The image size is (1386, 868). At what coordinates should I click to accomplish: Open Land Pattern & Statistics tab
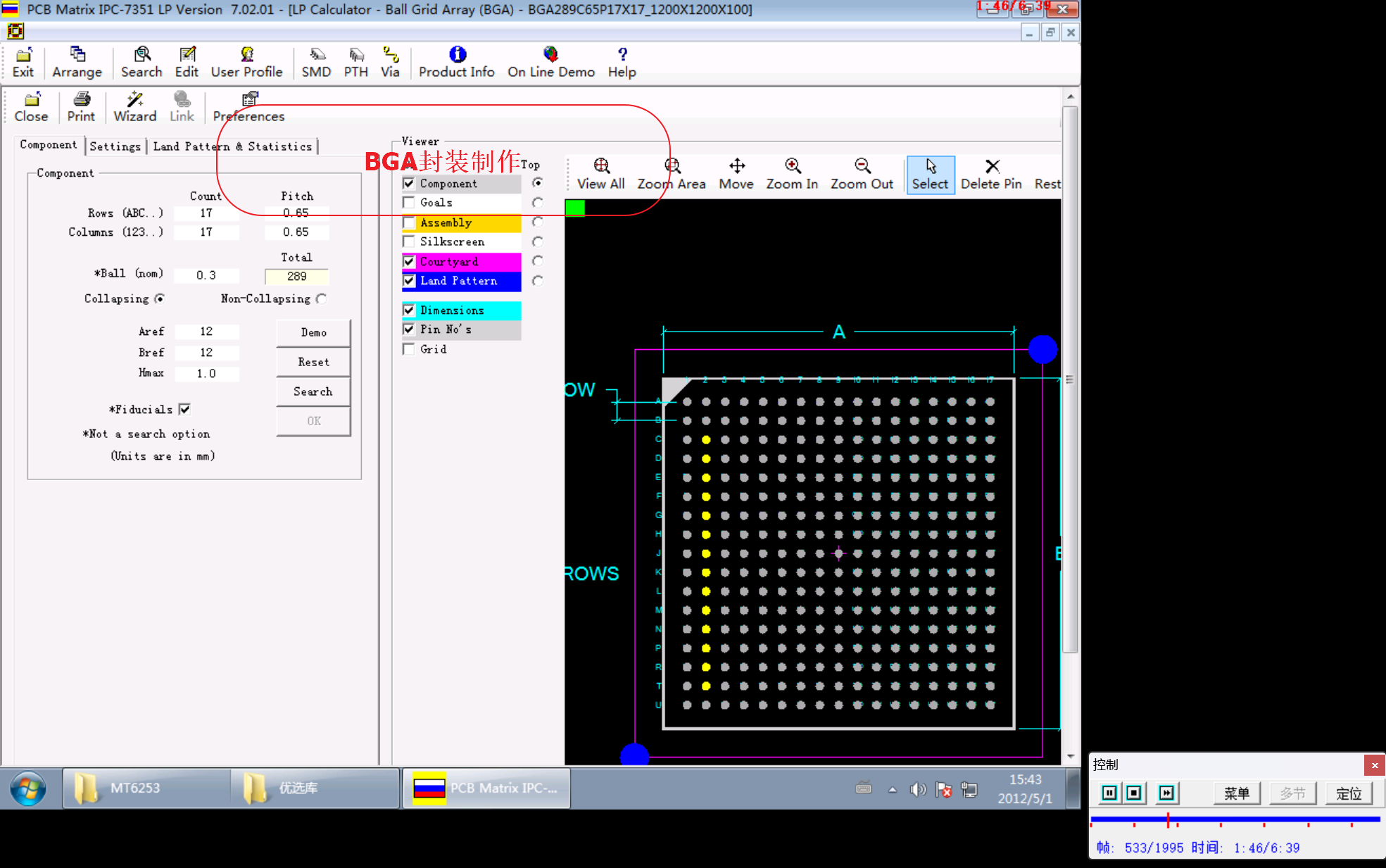(x=232, y=146)
